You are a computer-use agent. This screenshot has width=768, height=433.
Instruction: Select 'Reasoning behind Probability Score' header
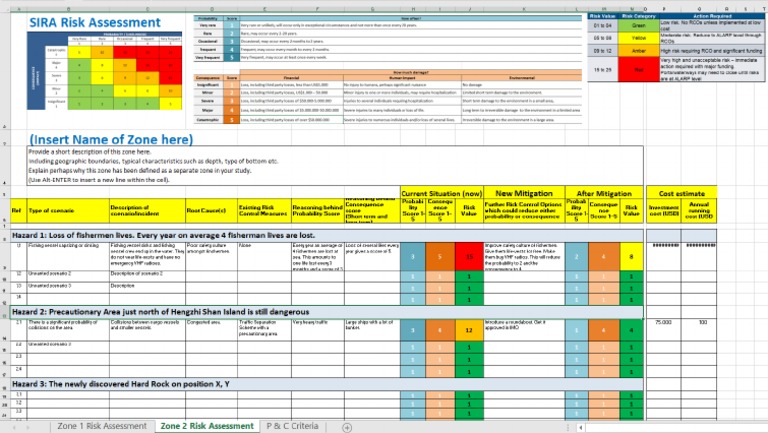pos(317,211)
